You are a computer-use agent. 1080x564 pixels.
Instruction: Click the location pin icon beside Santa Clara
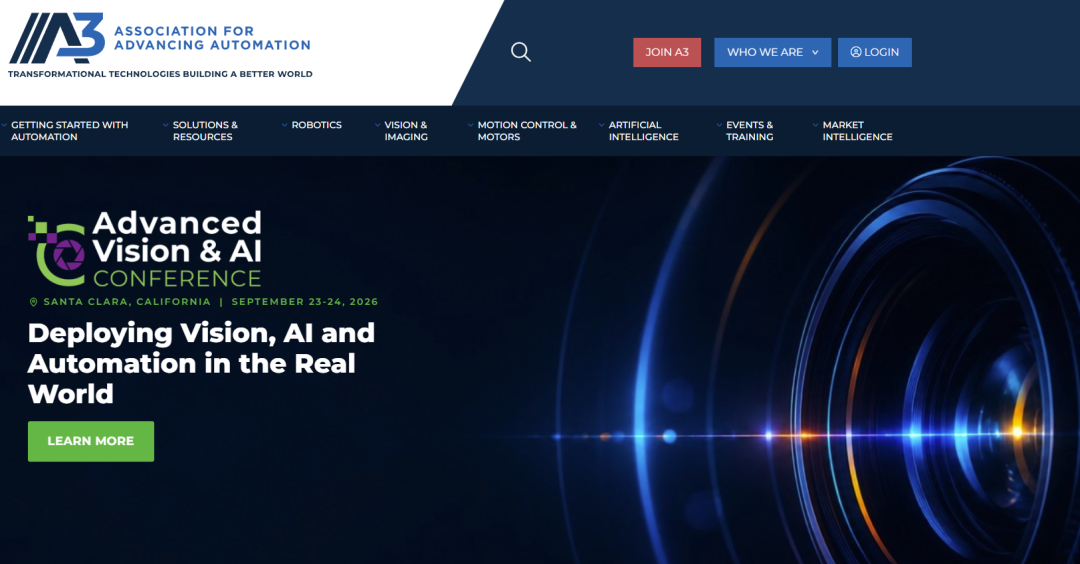(33, 302)
